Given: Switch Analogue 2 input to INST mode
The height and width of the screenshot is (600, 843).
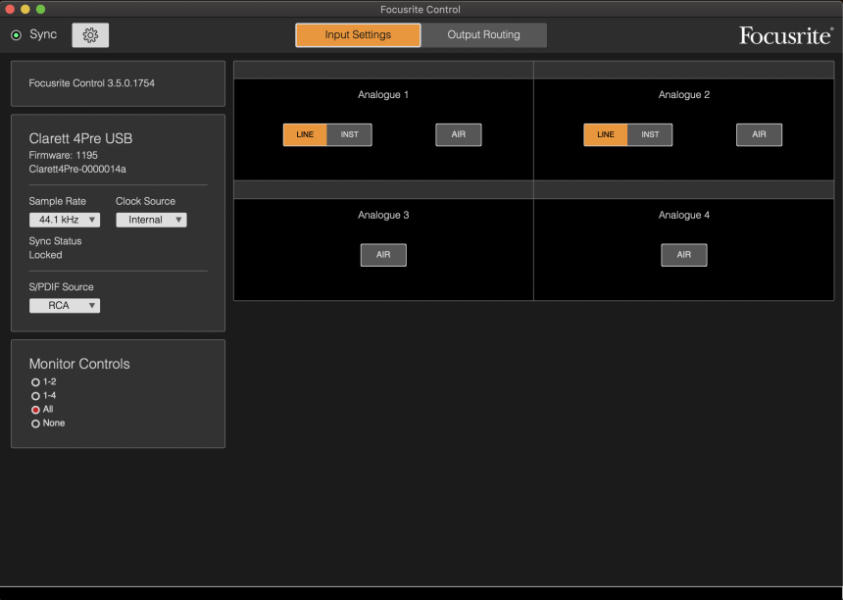Looking at the screenshot, I should [x=650, y=134].
